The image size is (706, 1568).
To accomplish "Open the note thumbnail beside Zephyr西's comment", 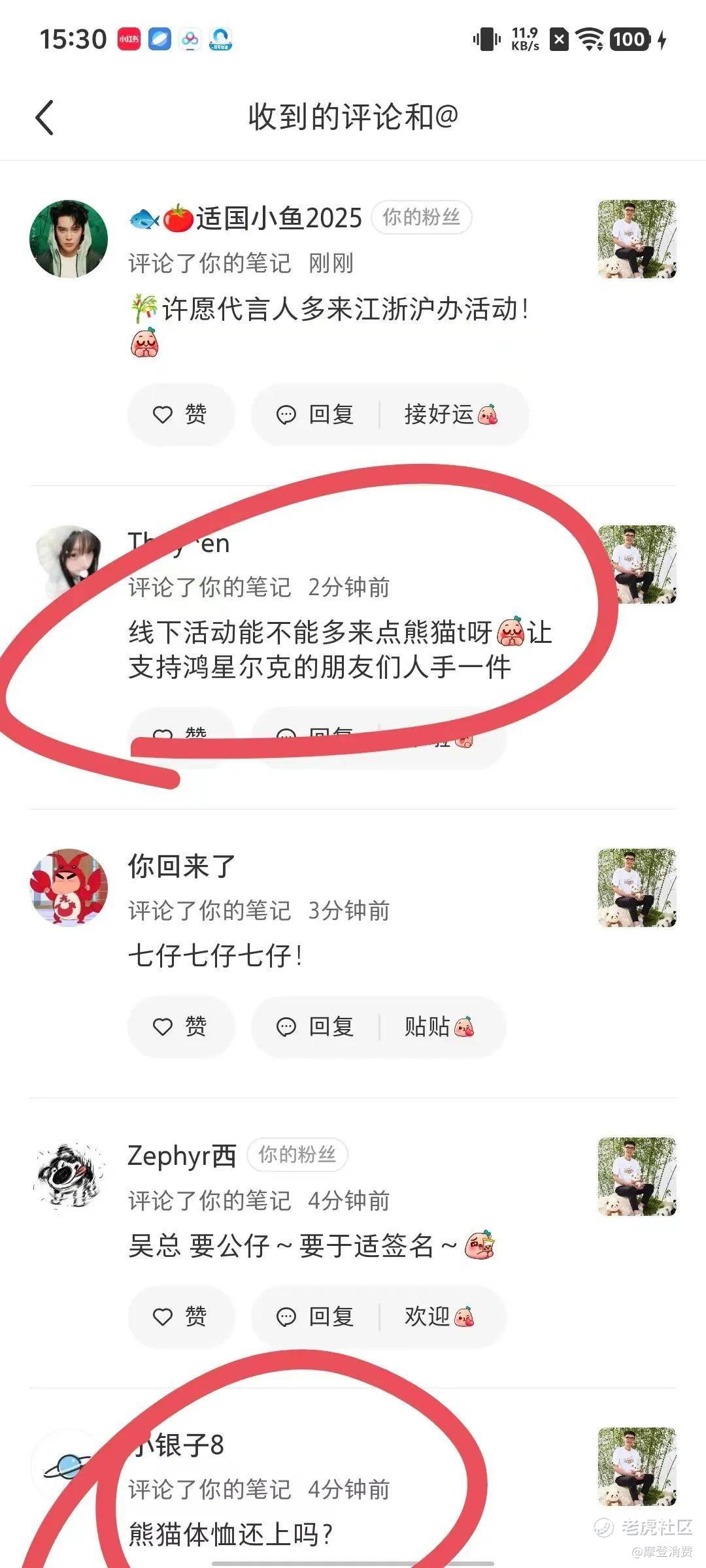I will pyautogui.click(x=637, y=1177).
